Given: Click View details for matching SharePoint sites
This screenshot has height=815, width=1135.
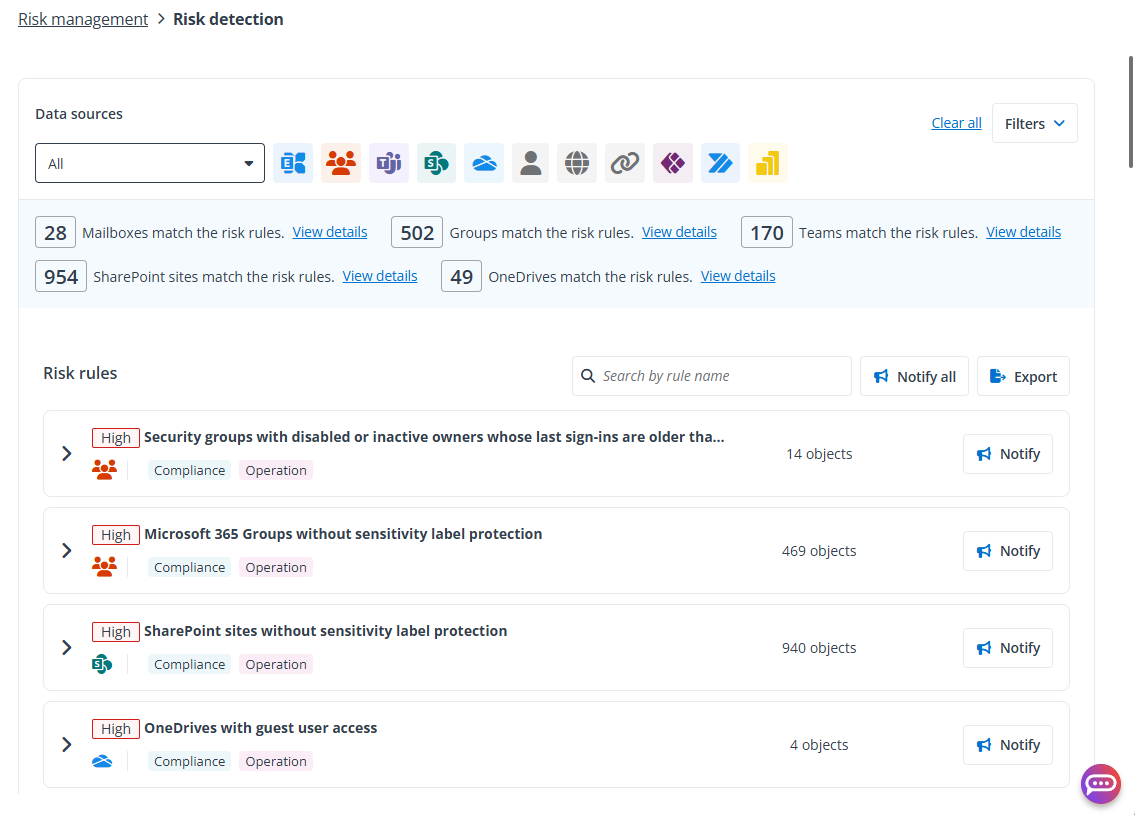Looking at the screenshot, I should [x=379, y=276].
